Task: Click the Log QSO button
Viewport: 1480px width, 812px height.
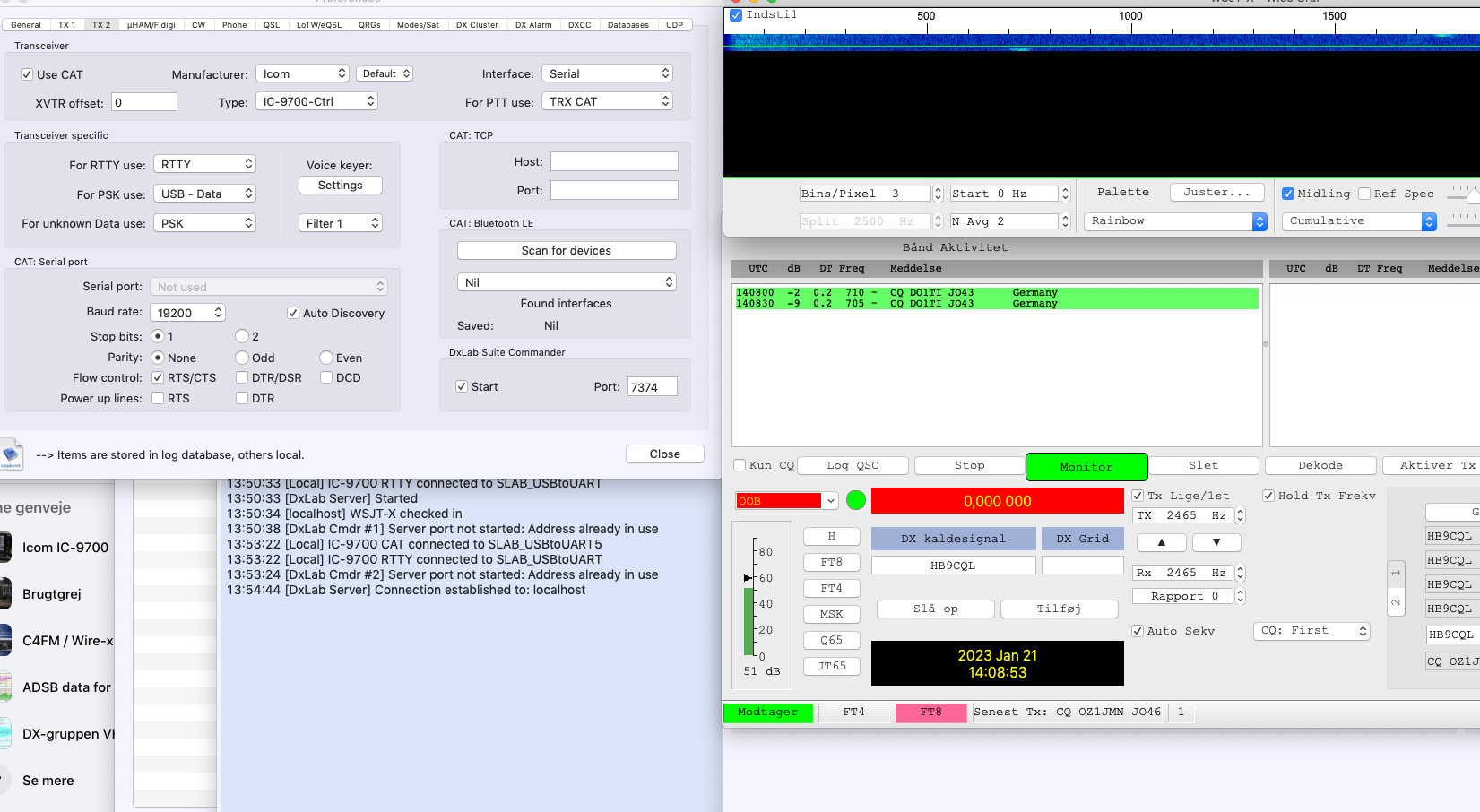Action: click(x=853, y=465)
